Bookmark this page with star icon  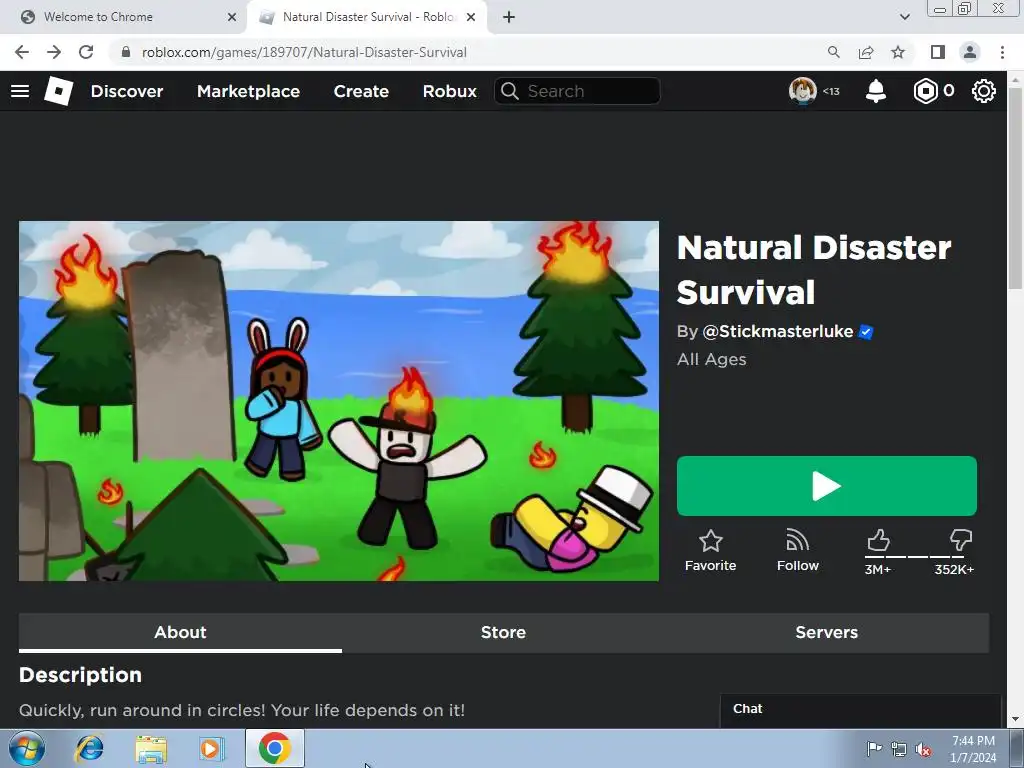[x=898, y=52]
